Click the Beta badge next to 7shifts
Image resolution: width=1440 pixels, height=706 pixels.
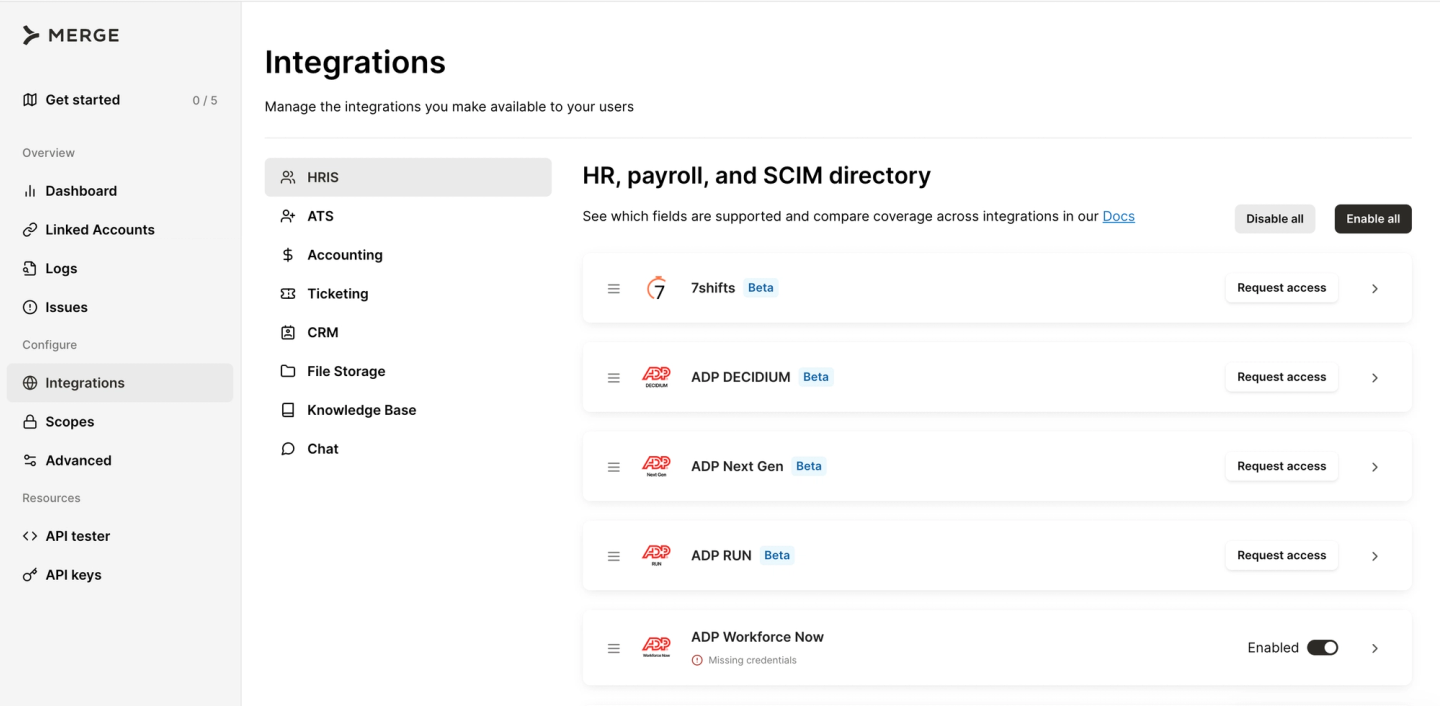pyautogui.click(x=761, y=288)
